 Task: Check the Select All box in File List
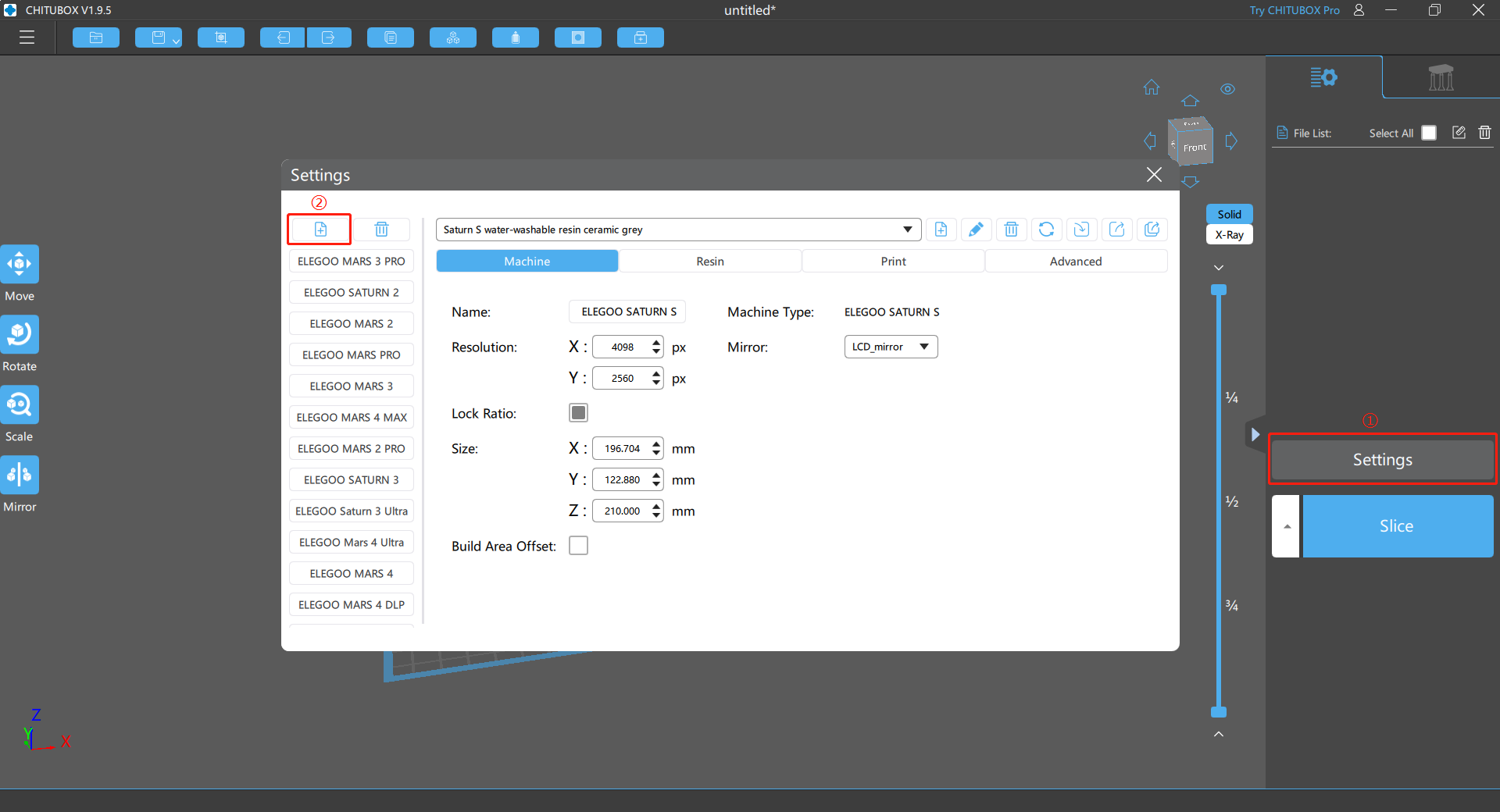pos(1429,133)
